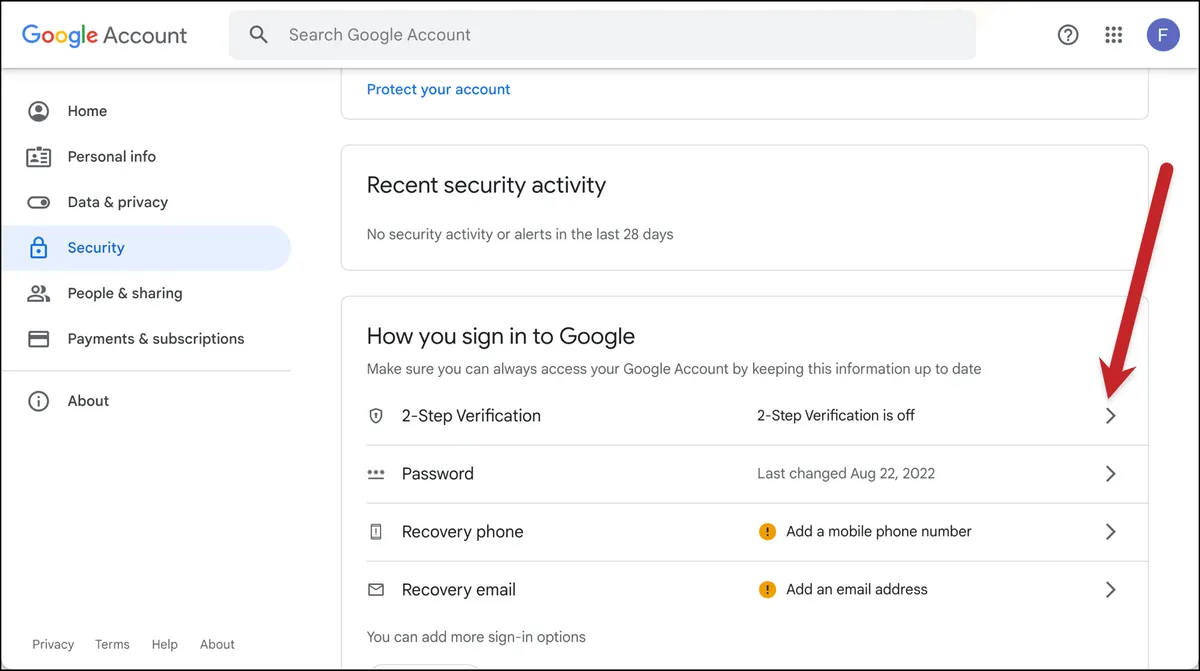The image size is (1200, 671).
Task: Expand the 2-Step Verification row chevron
Action: click(1110, 416)
